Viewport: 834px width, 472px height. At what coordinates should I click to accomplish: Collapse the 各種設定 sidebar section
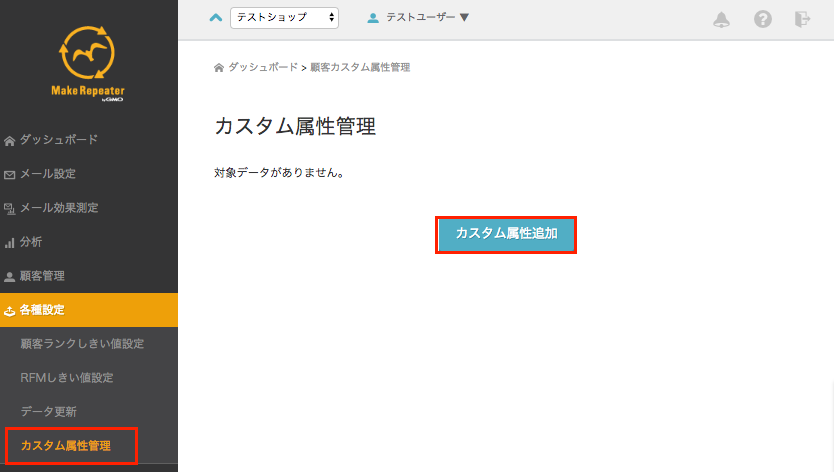click(41, 310)
